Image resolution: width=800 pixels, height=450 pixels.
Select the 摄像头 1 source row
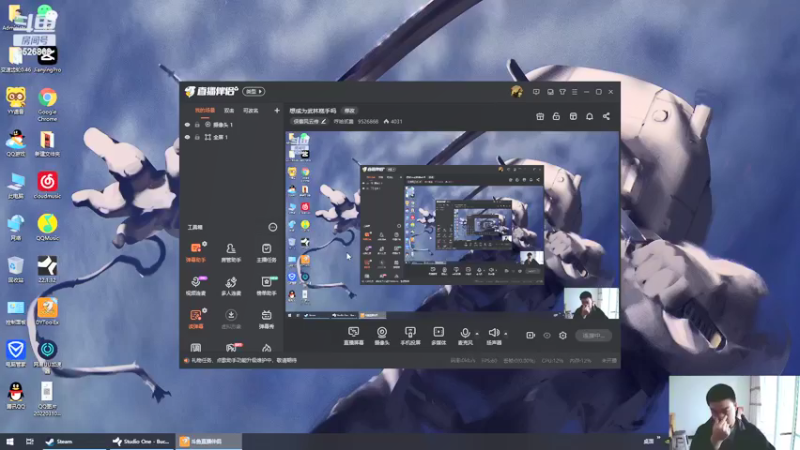click(232, 124)
